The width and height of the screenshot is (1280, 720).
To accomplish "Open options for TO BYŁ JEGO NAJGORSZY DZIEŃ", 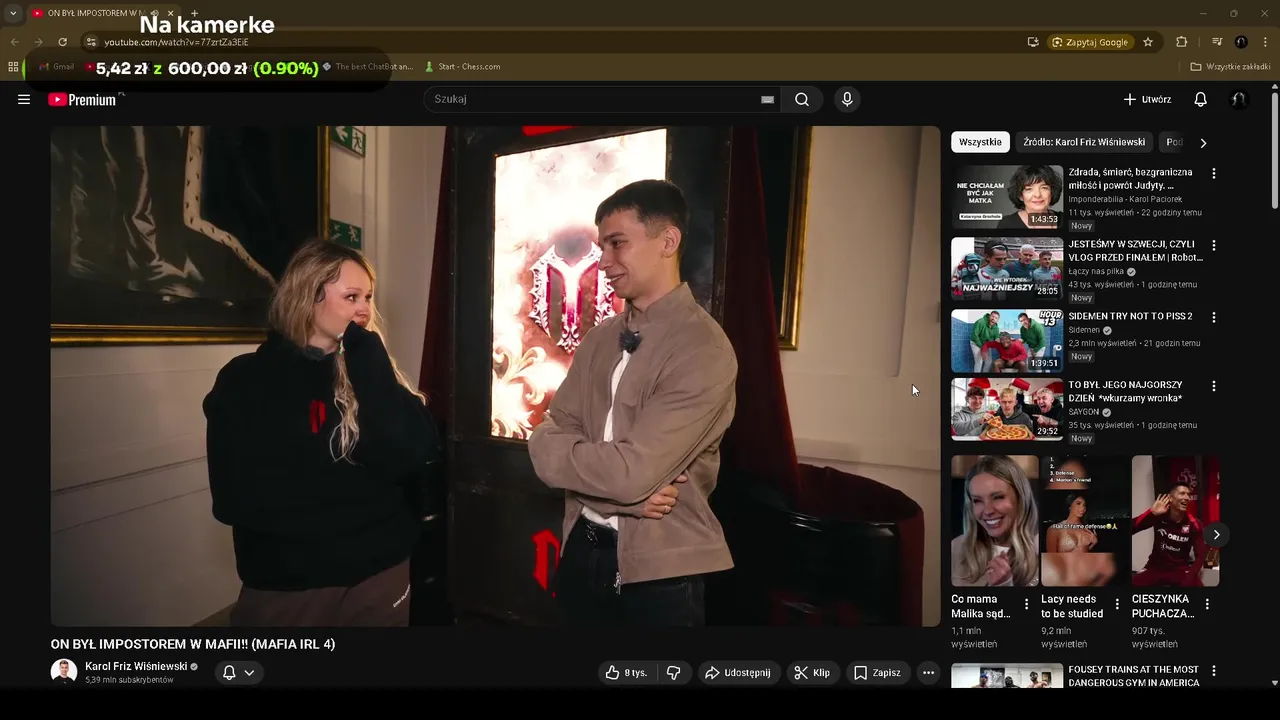I will coord(1214,386).
